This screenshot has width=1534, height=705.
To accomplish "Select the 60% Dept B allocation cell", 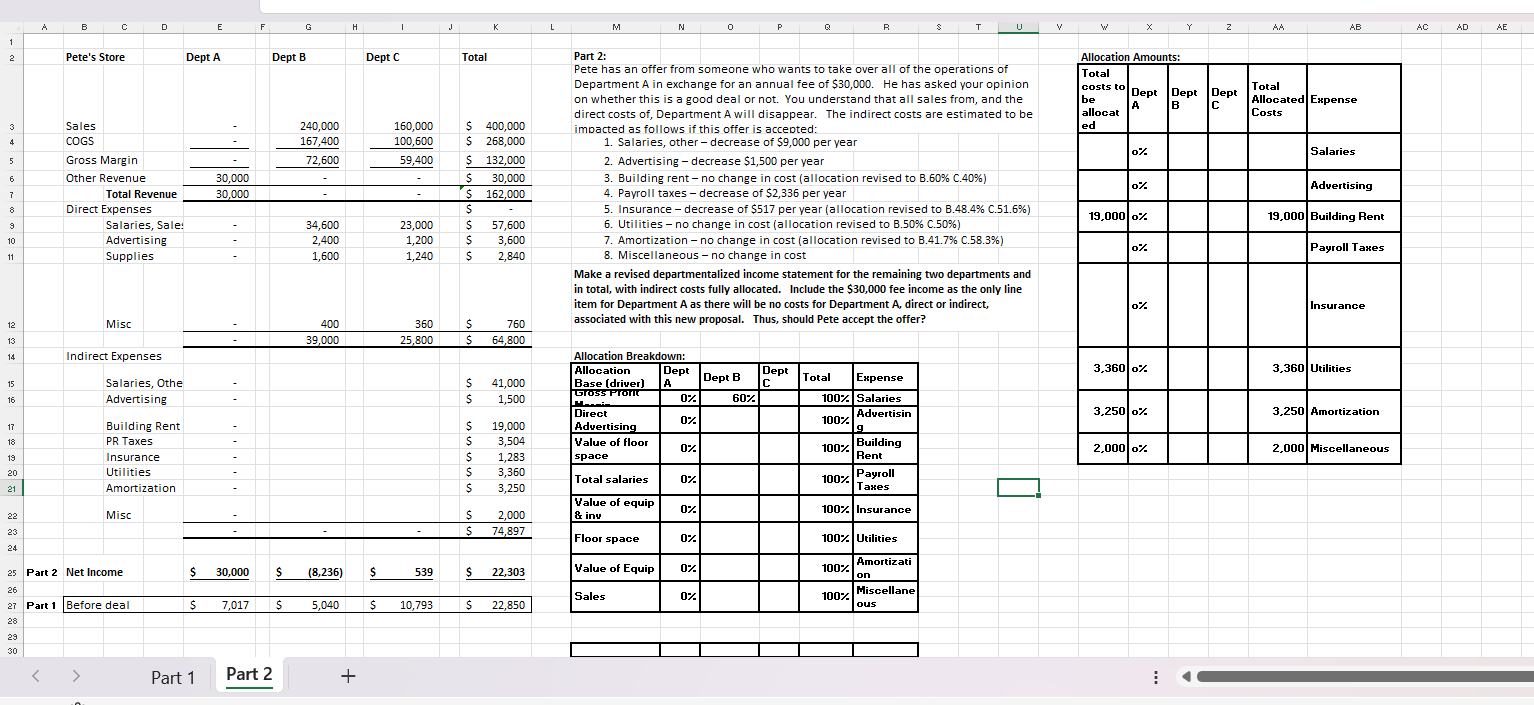I will click(x=729, y=398).
